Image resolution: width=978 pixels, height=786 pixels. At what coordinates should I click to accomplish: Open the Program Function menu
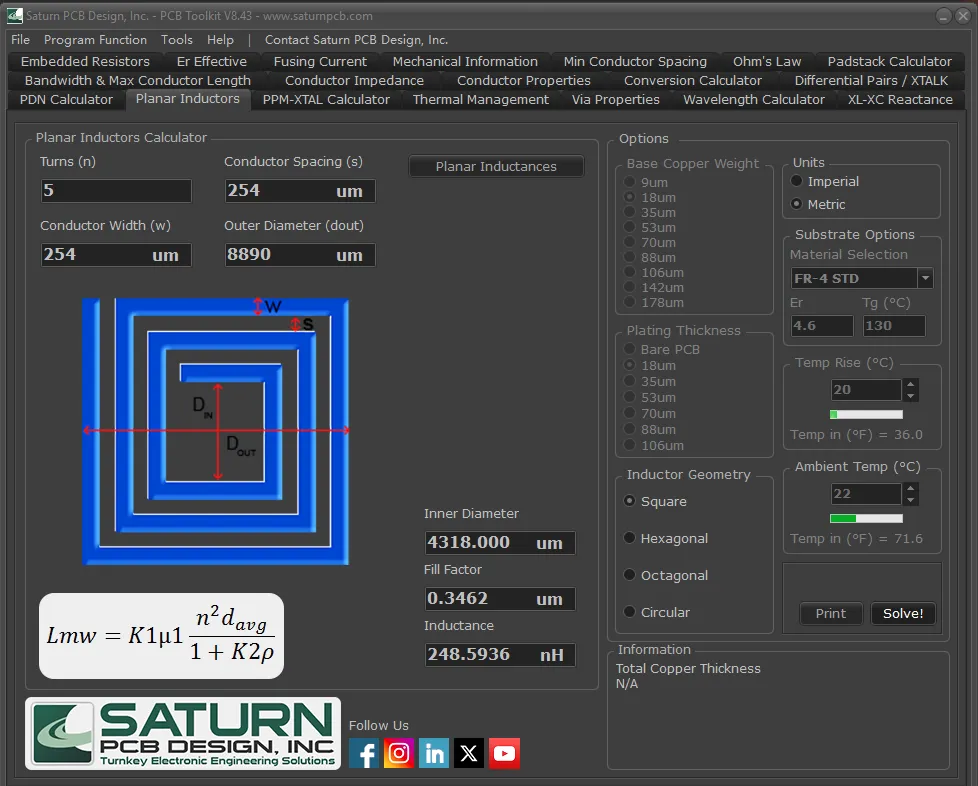[95, 40]
